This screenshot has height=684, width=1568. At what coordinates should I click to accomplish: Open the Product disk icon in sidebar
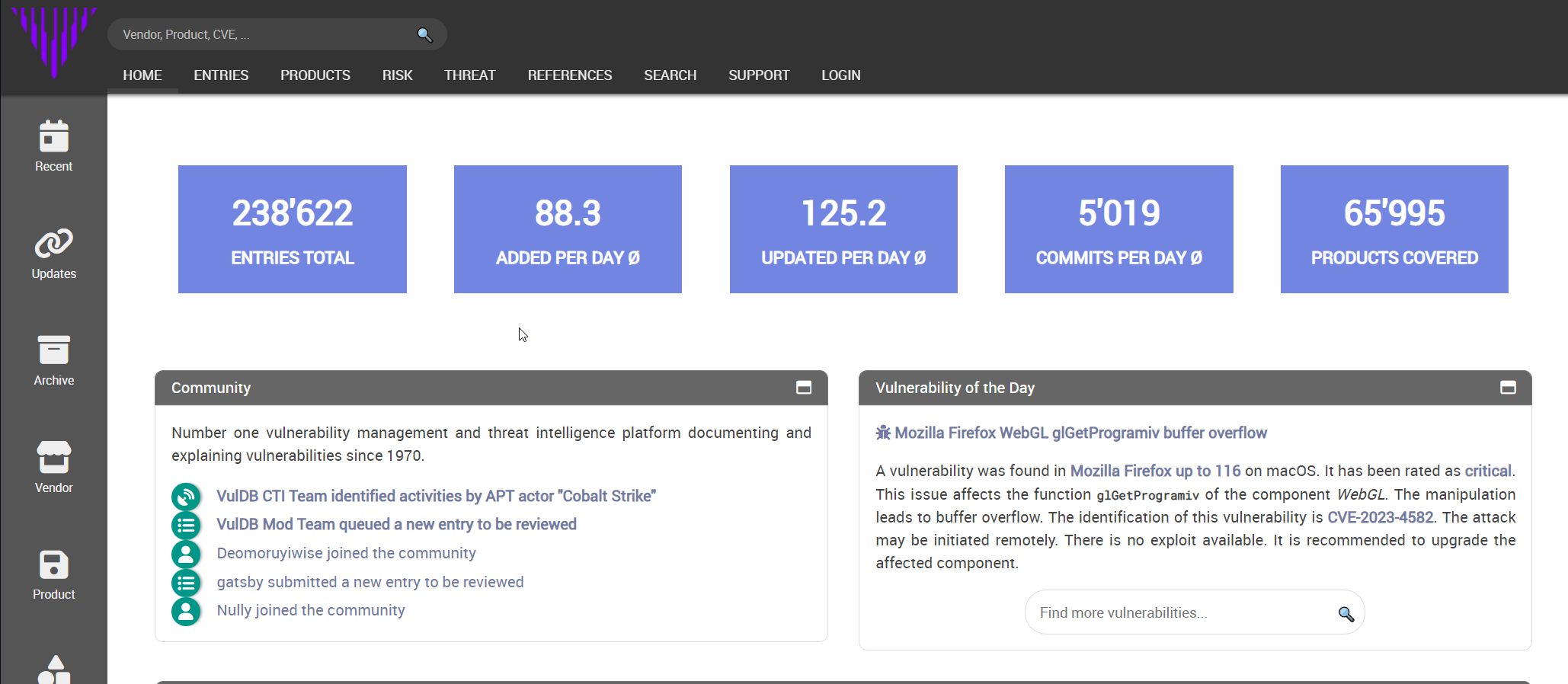(x=53, y=565)
